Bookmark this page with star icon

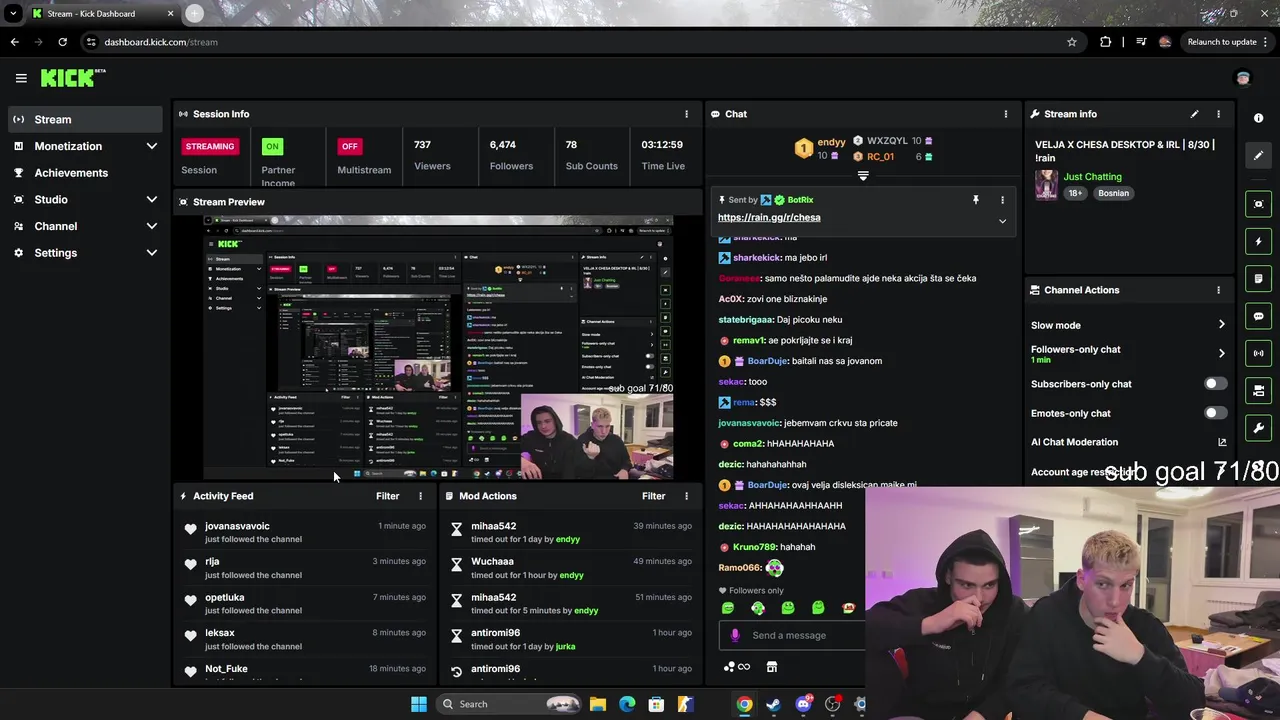1072,42
